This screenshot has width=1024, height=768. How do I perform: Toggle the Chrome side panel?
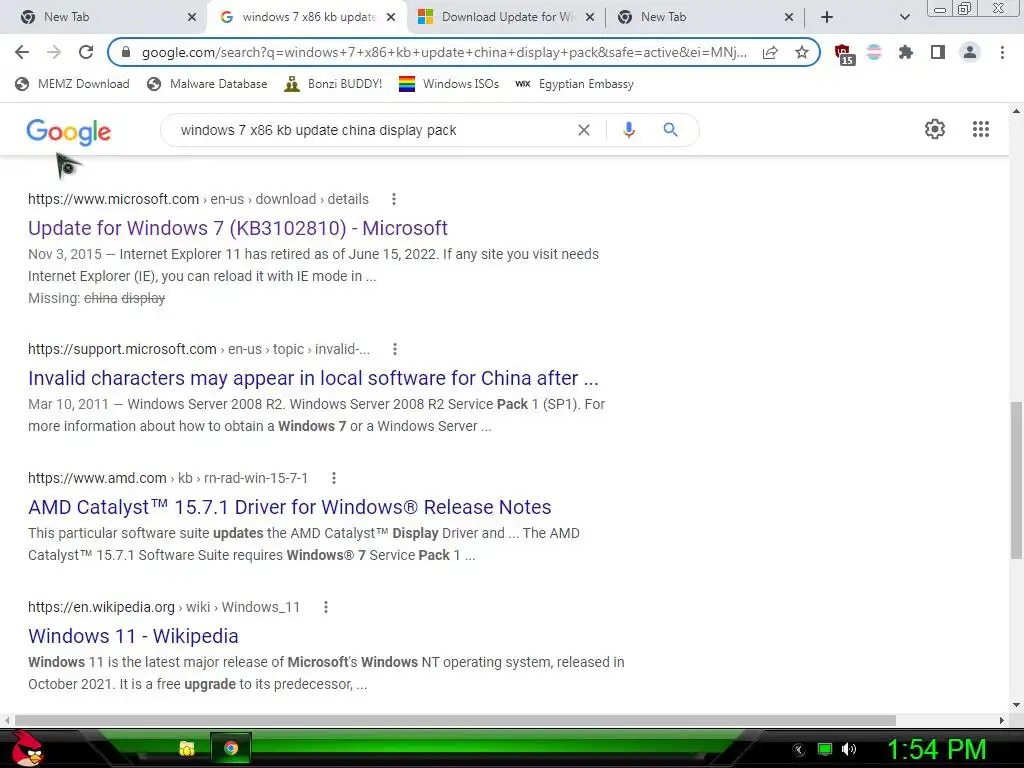coord(938,52)
